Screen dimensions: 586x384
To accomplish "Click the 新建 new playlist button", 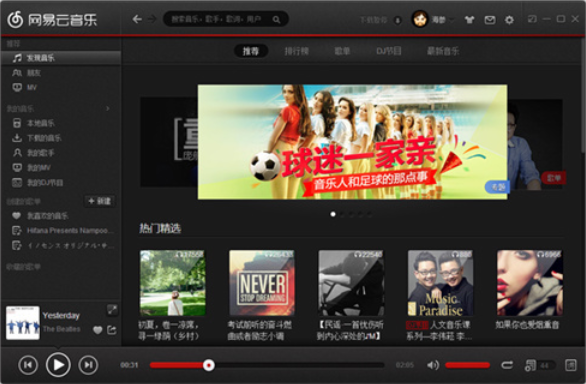I will point(99,201).
